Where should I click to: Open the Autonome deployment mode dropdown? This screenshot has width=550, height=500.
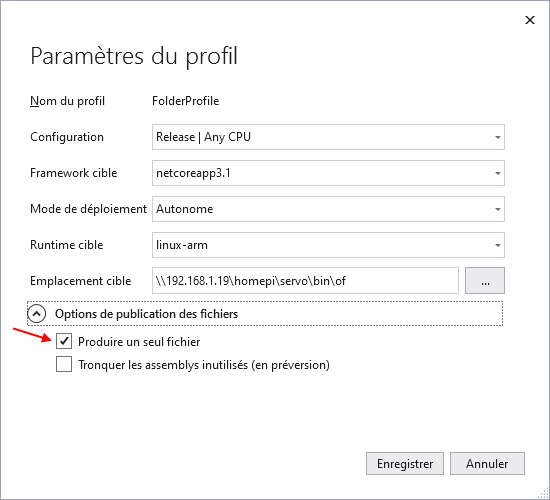coord(328,209)
